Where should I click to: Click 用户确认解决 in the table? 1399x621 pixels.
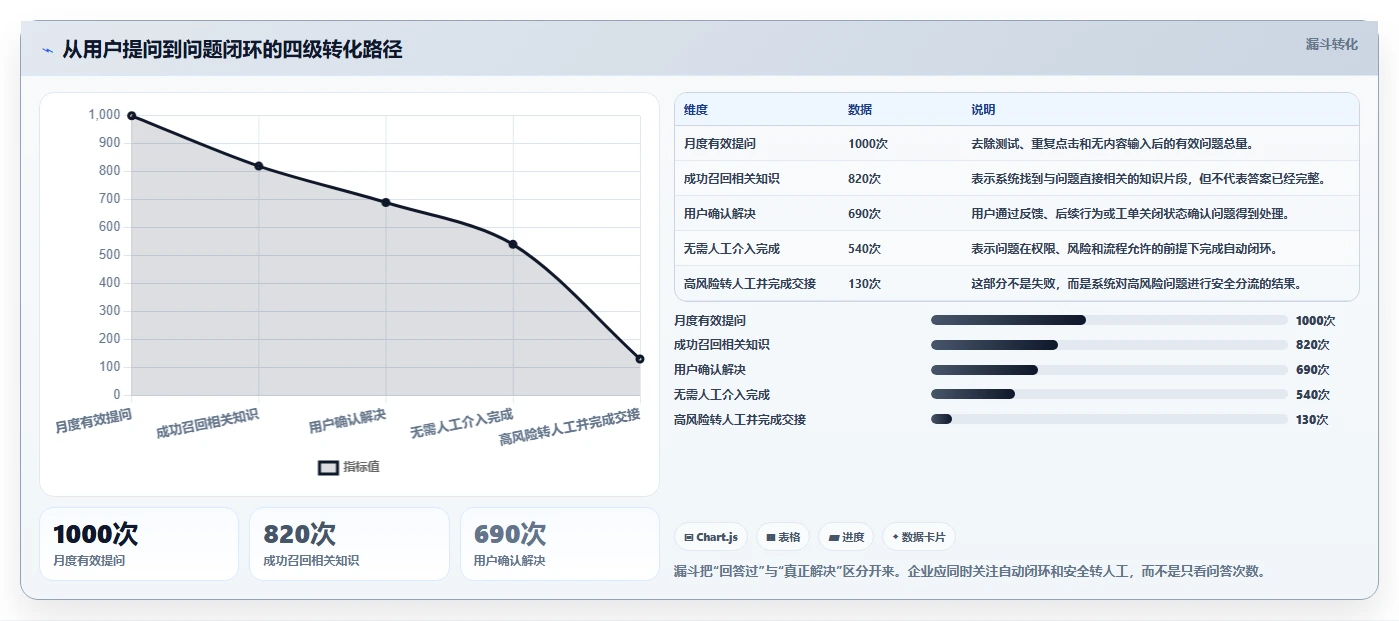[x=720, y=214]
